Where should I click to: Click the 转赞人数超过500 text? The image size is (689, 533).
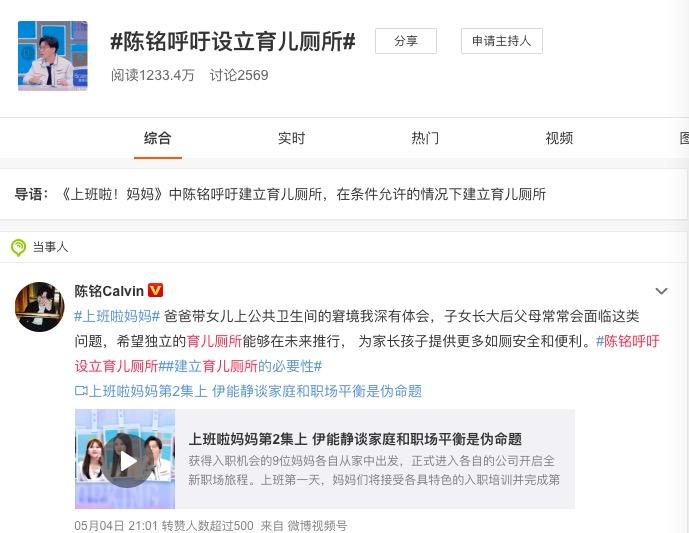(x=208, y=526)
